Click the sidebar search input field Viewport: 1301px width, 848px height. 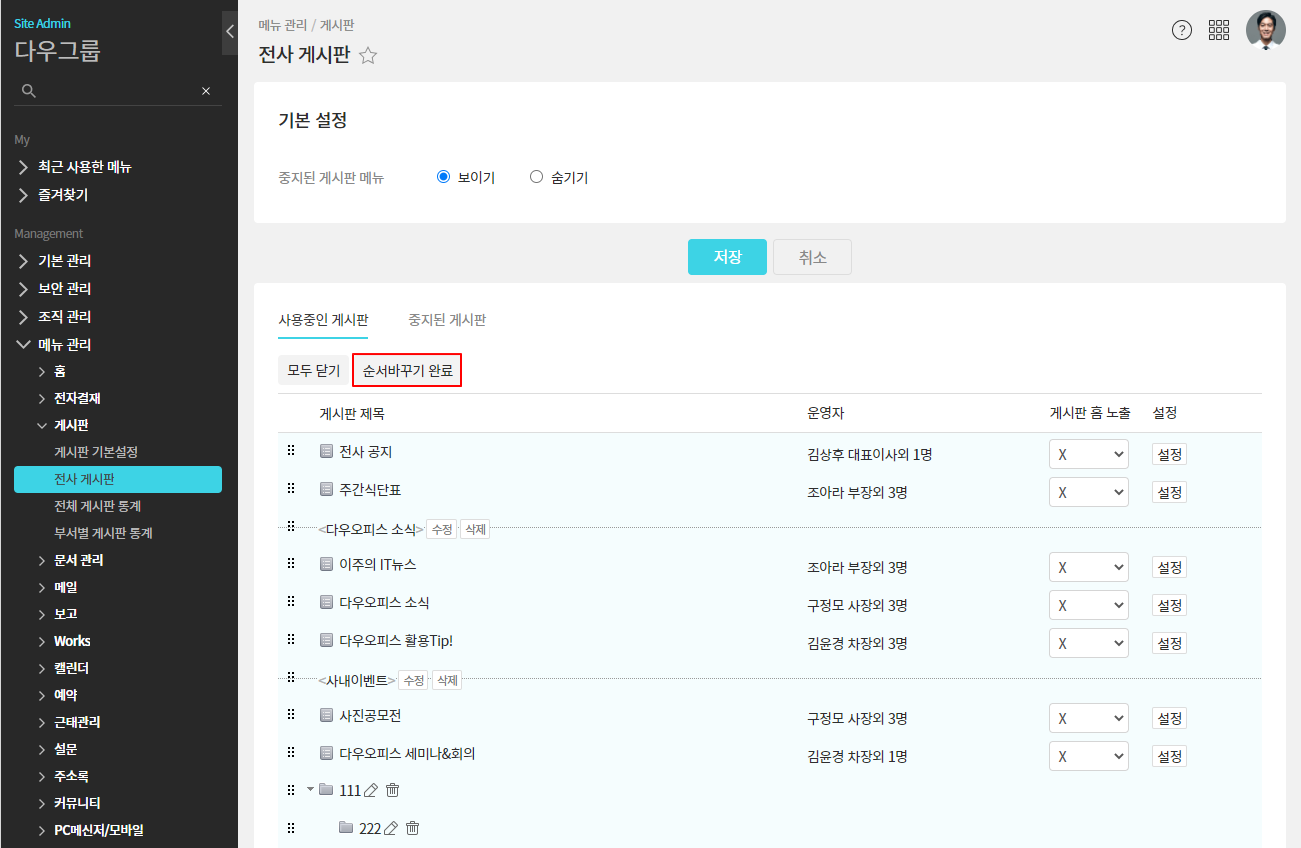point(115,91)
